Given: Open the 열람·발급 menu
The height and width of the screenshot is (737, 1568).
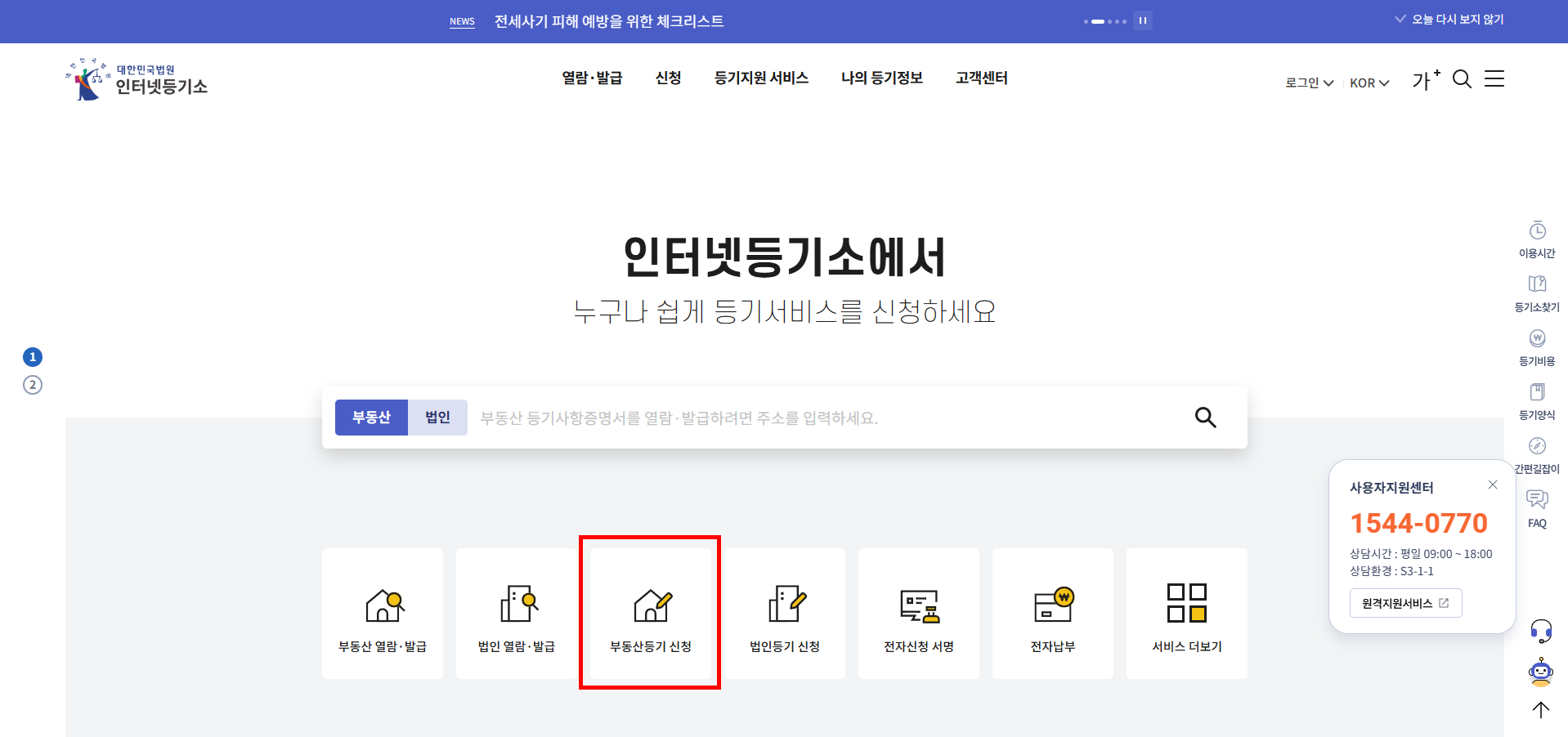Looking at the screenshot, I should [x=592, y=78].
